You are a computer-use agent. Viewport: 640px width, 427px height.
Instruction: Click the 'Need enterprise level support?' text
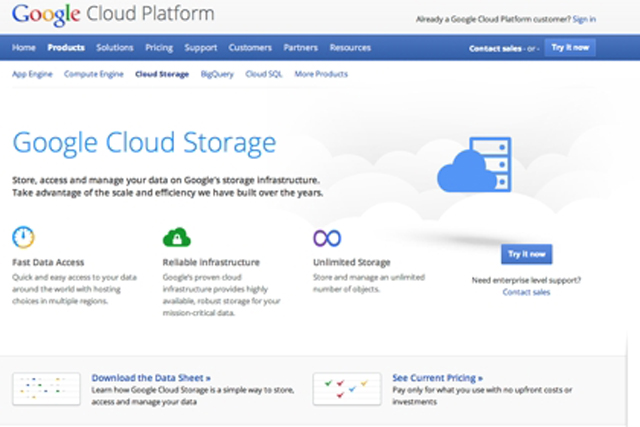point(526,280)
